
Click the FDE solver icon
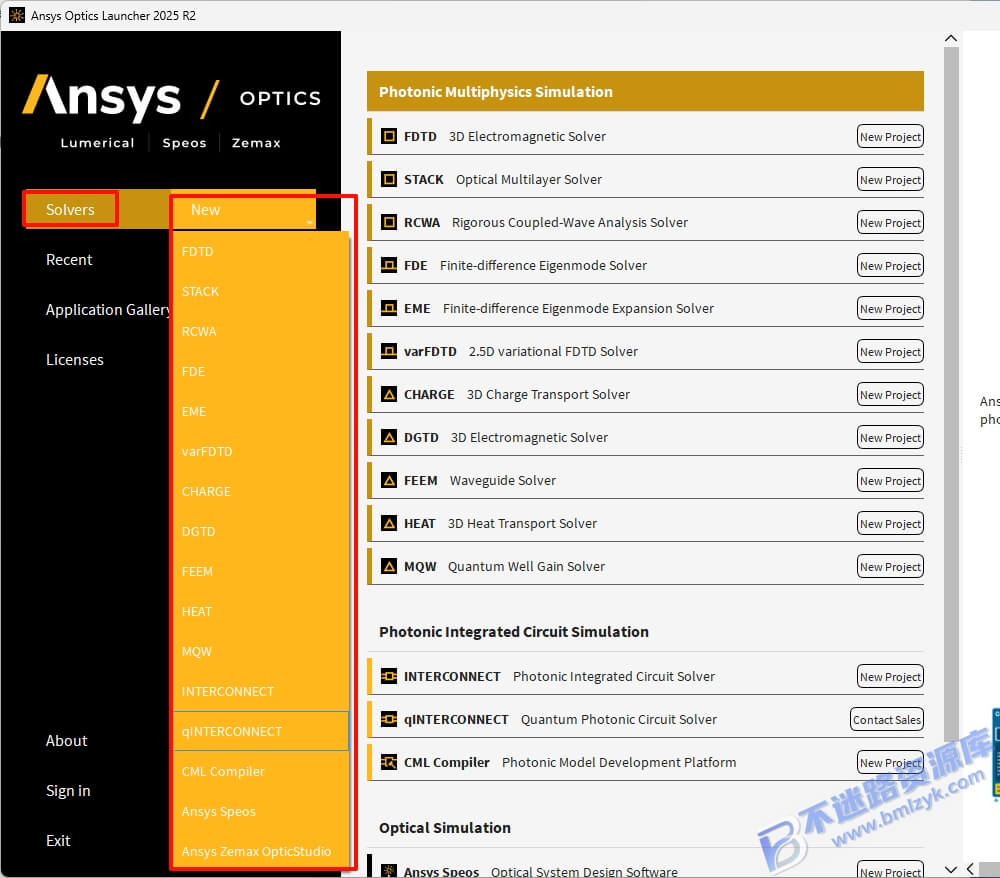pos(388,265)
